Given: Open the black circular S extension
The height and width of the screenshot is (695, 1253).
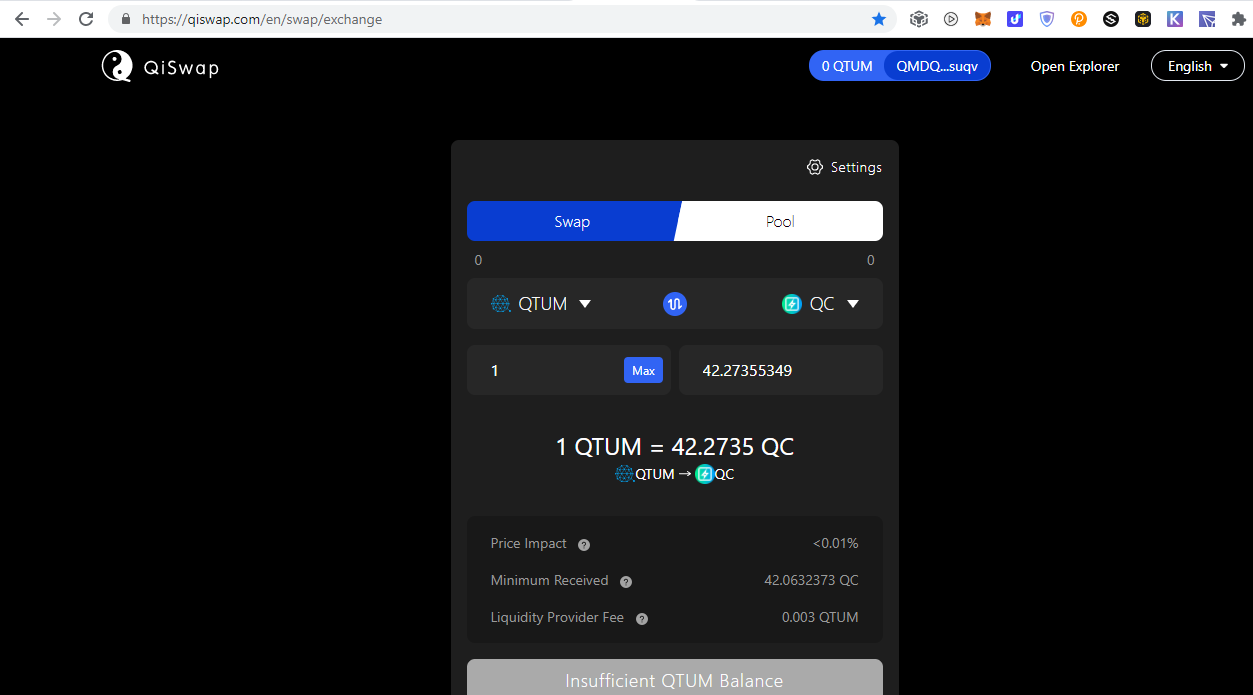Looking at the screenshot, I should tap(1111, 19).
